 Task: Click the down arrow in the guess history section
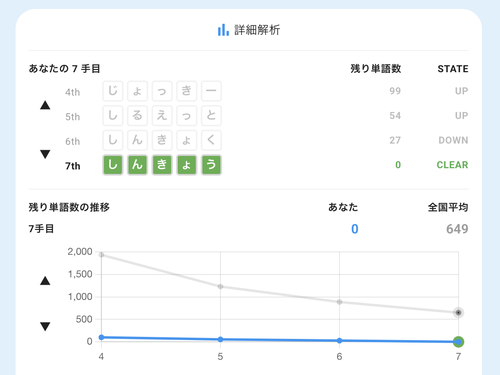45,154
